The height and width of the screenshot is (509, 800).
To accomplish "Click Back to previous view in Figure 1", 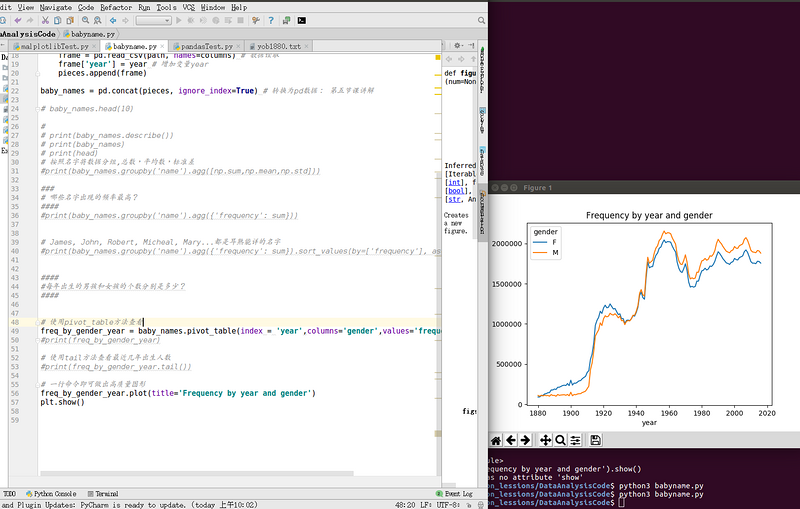I will [511, 440].
